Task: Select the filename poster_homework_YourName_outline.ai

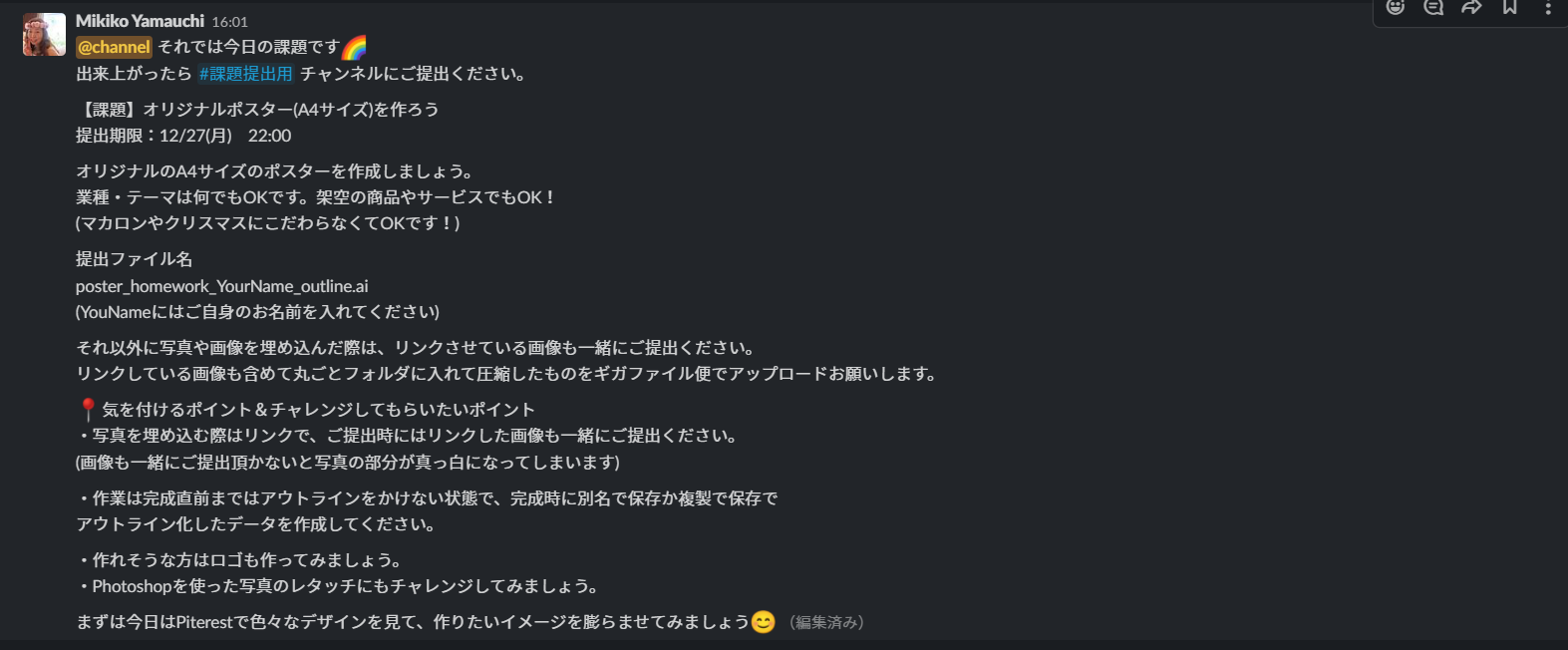Action: click(x=222, y=285)
